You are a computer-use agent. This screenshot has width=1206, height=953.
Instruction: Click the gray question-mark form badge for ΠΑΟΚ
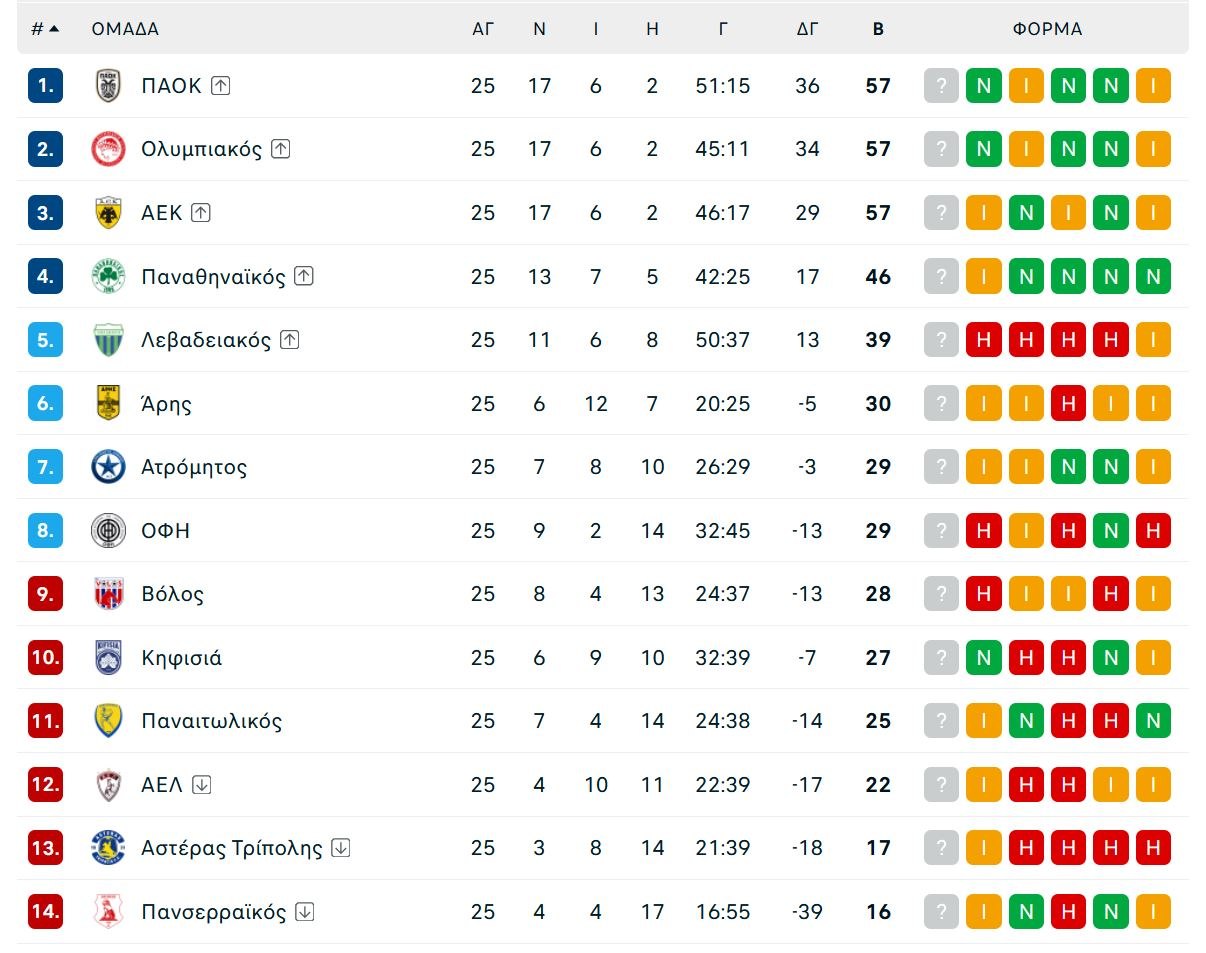coord(940,85)
